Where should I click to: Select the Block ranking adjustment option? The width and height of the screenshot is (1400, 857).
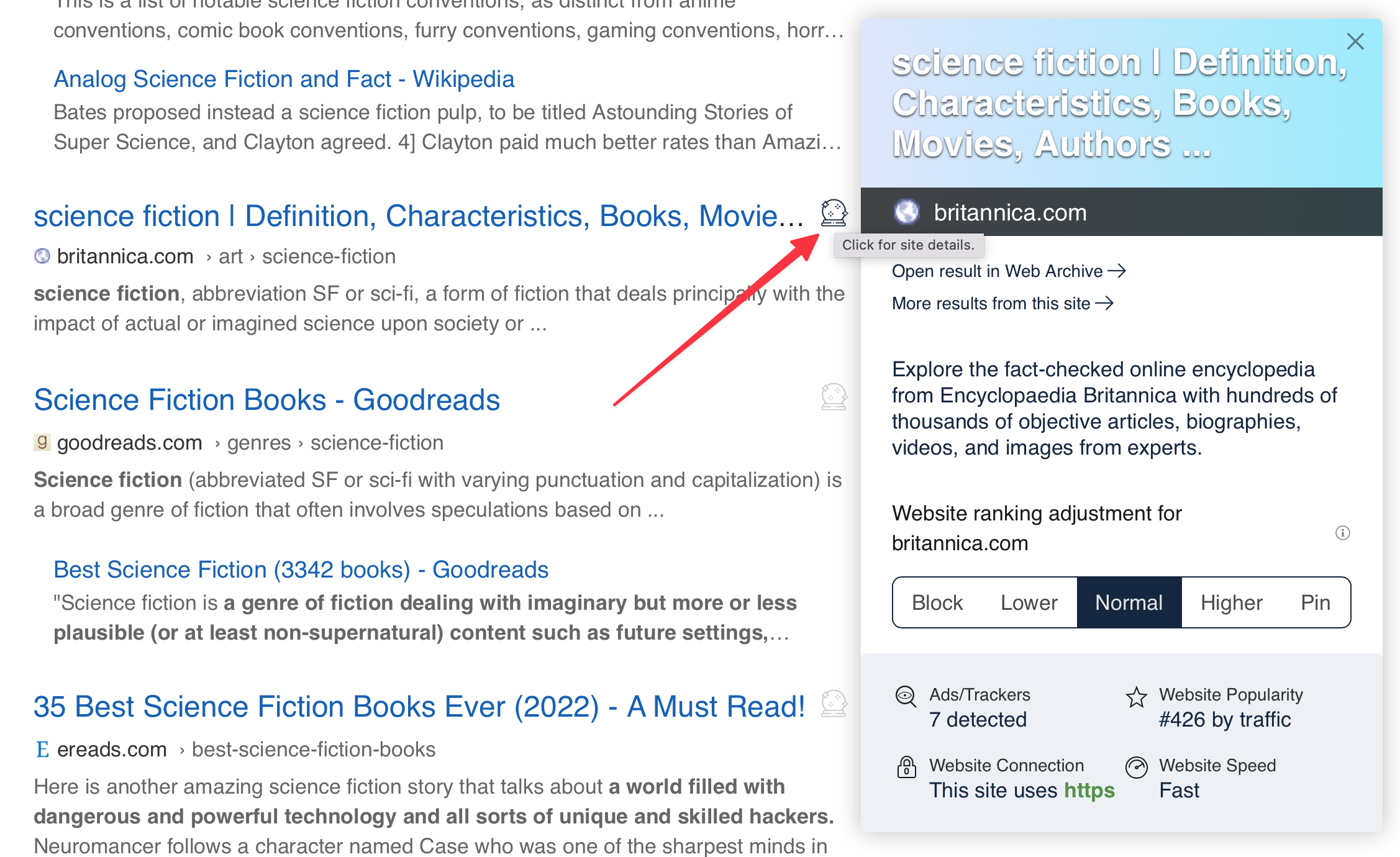coord(936,601)
